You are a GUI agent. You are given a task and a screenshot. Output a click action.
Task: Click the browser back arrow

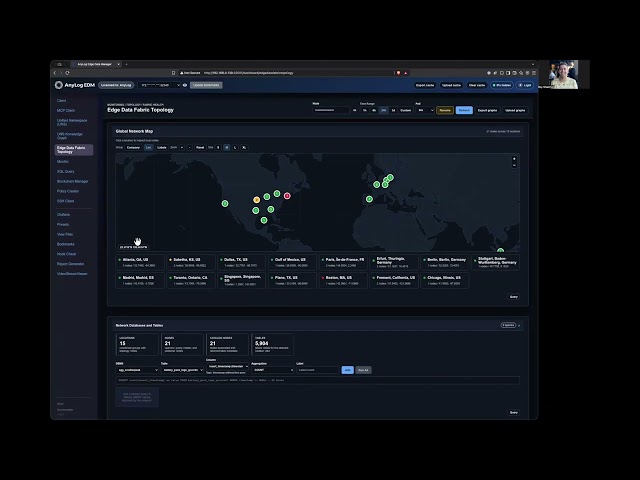click(55, 73)
